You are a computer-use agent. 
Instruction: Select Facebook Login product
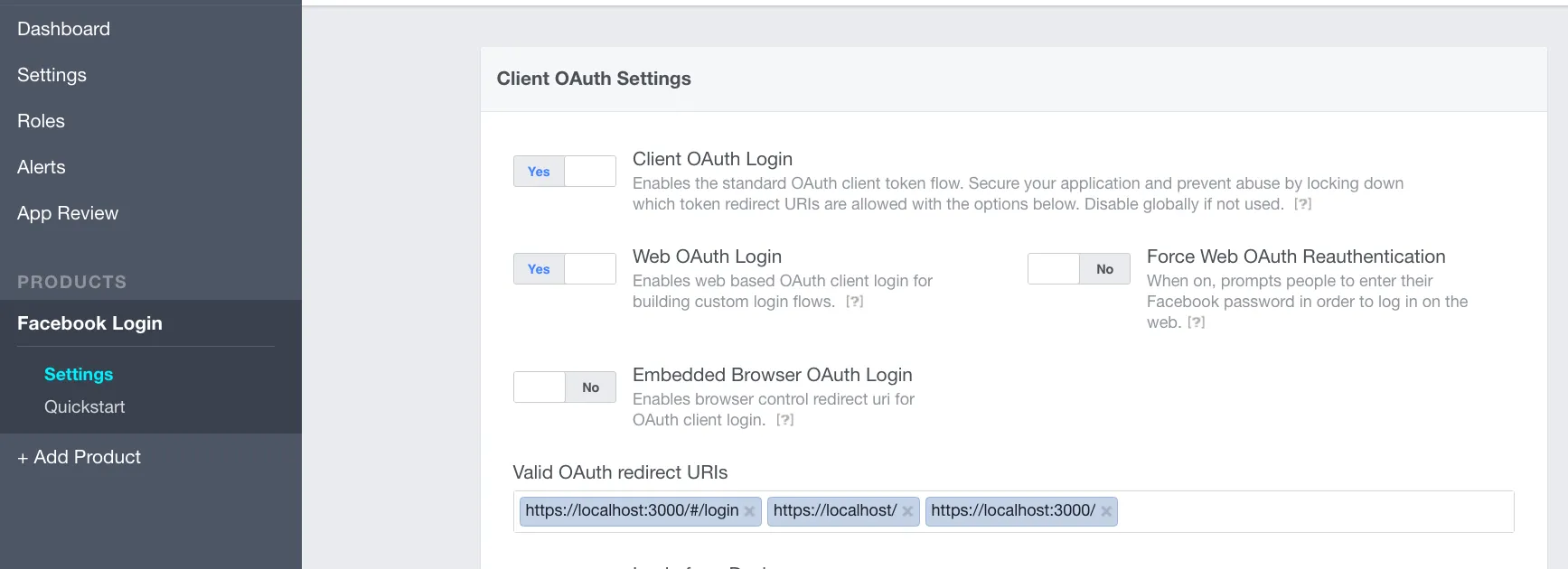[89, 323]
